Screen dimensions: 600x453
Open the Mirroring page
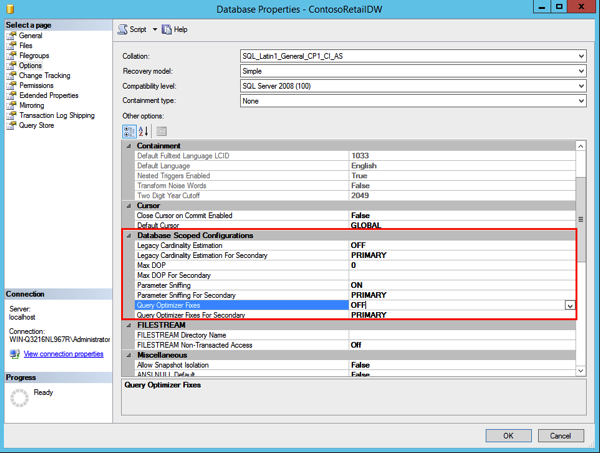[x=32, y=105]
